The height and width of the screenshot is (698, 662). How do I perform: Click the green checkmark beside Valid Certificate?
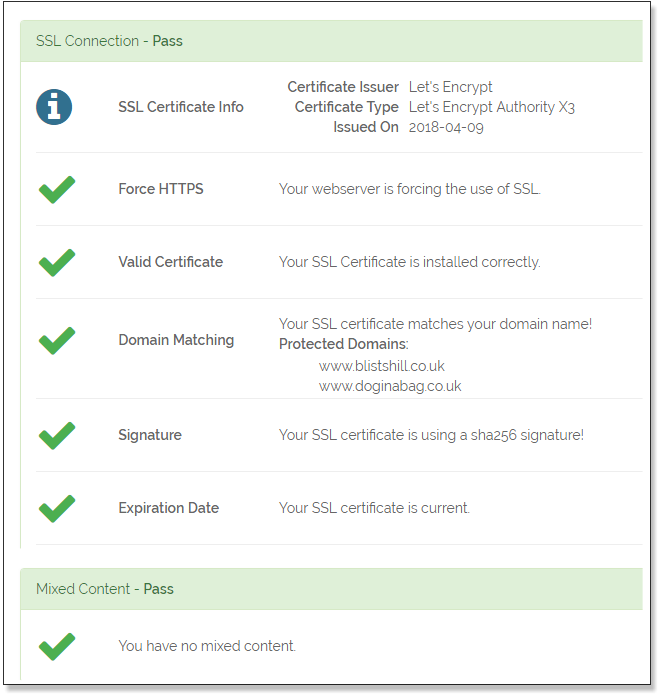pyautogui.click(x=57, y=263)
